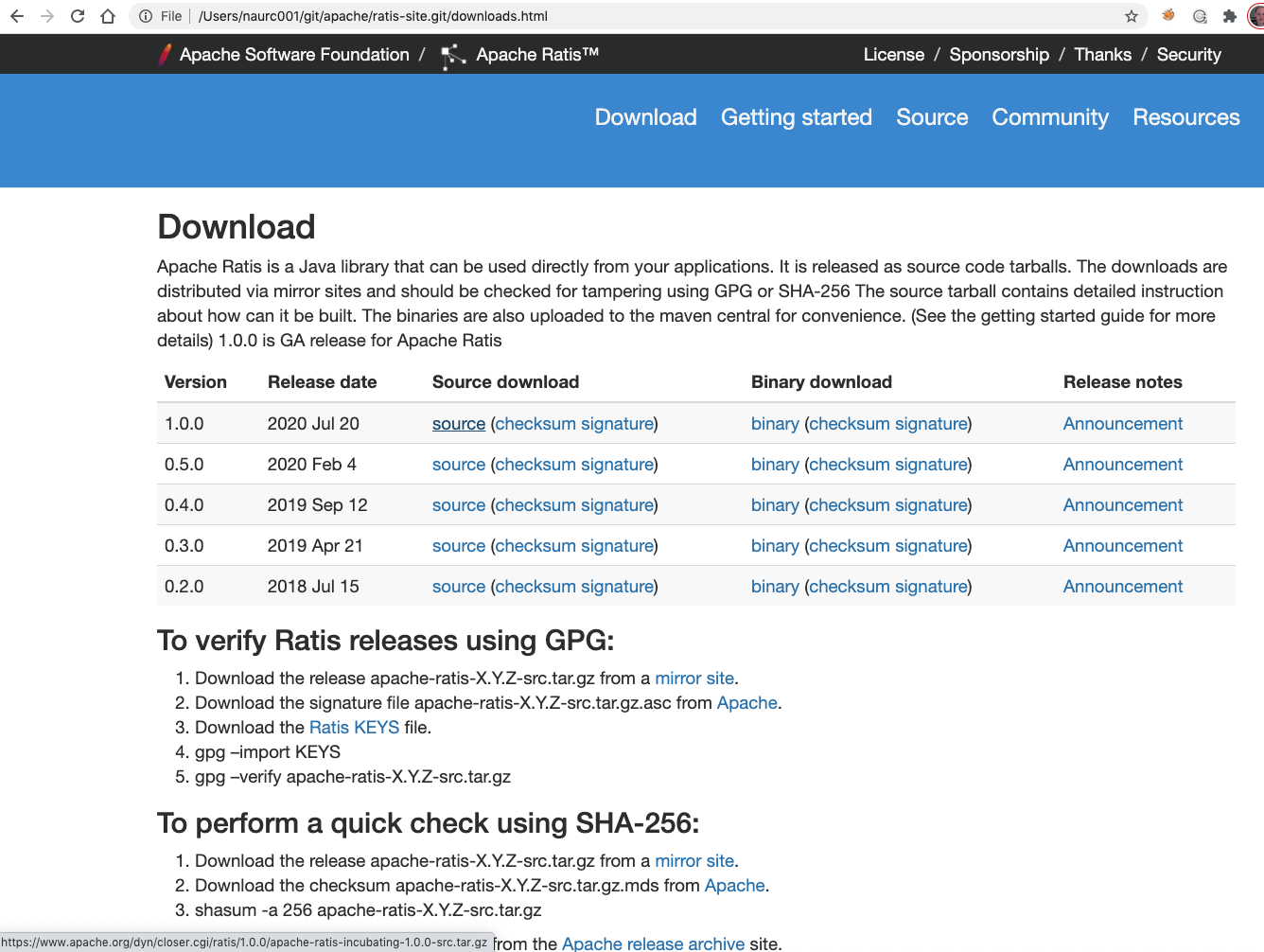
Task: Select Download in the navigation bar
Action: (646, 117)
